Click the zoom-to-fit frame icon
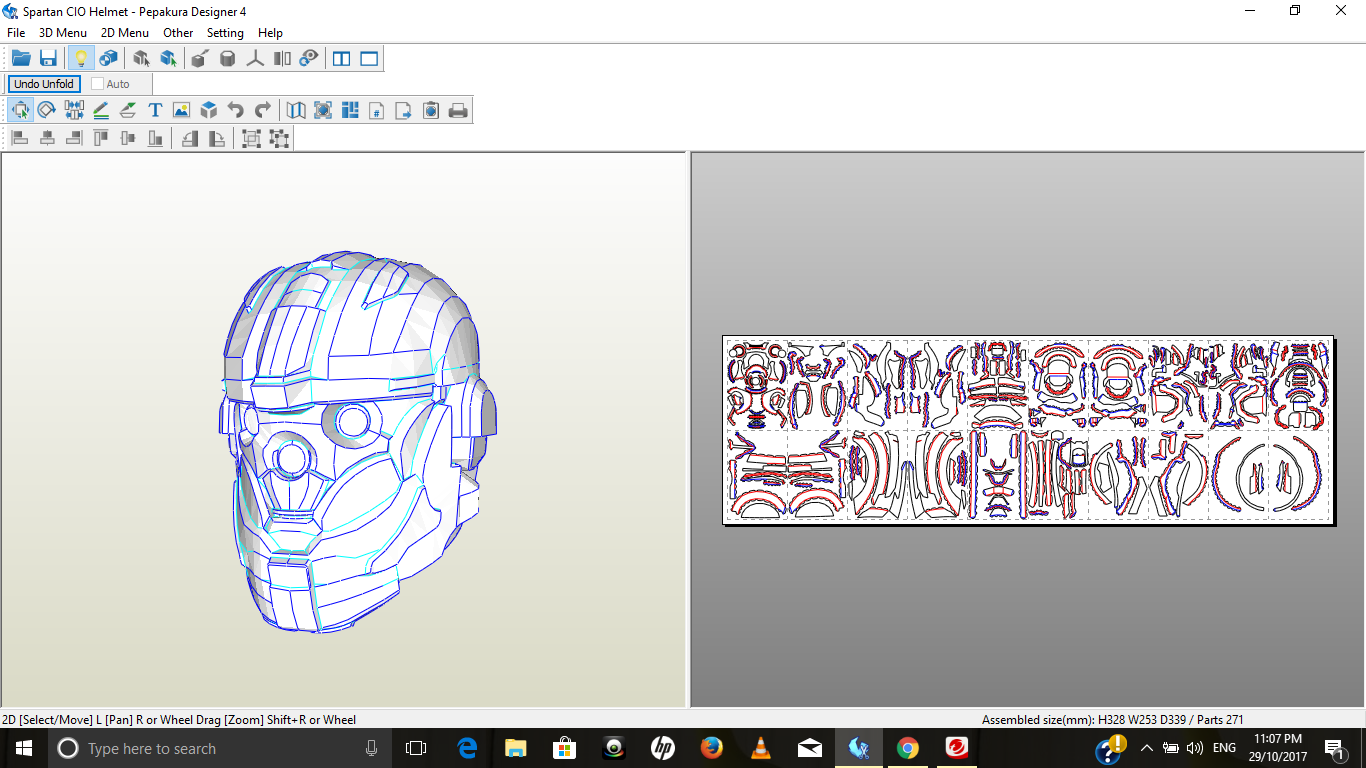This screenshot has height=768, width=1366. click(323, 110)
